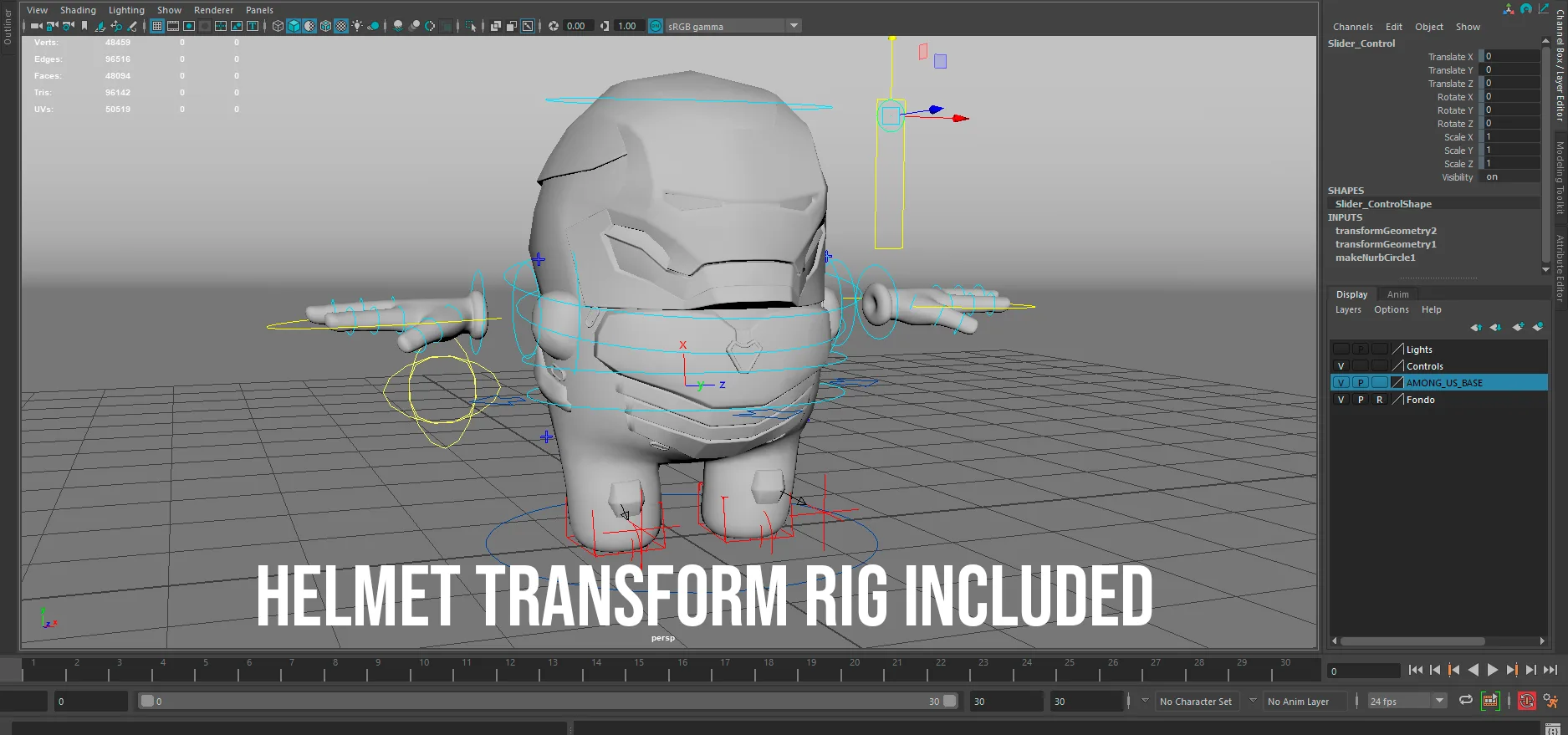Select the makeNurbCircle1 input node
This screenshot has width=1568, height=735.
1376,258
